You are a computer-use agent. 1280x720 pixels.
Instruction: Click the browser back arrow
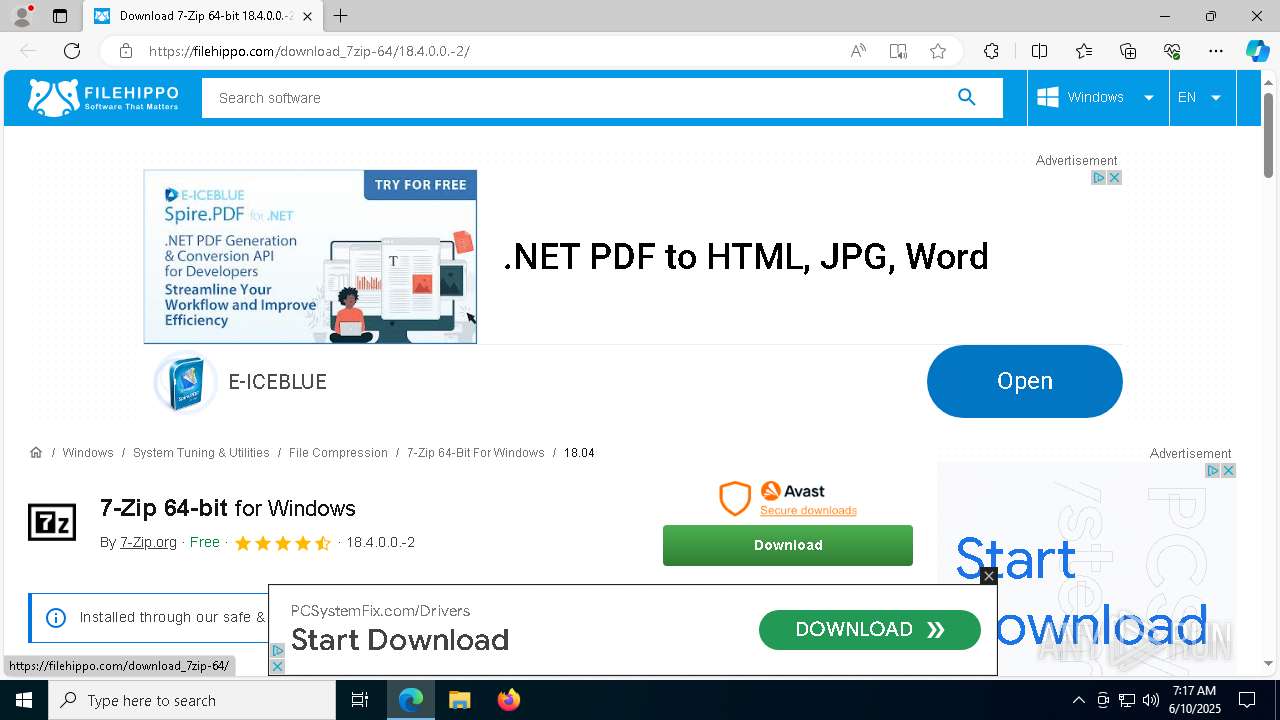28,51
